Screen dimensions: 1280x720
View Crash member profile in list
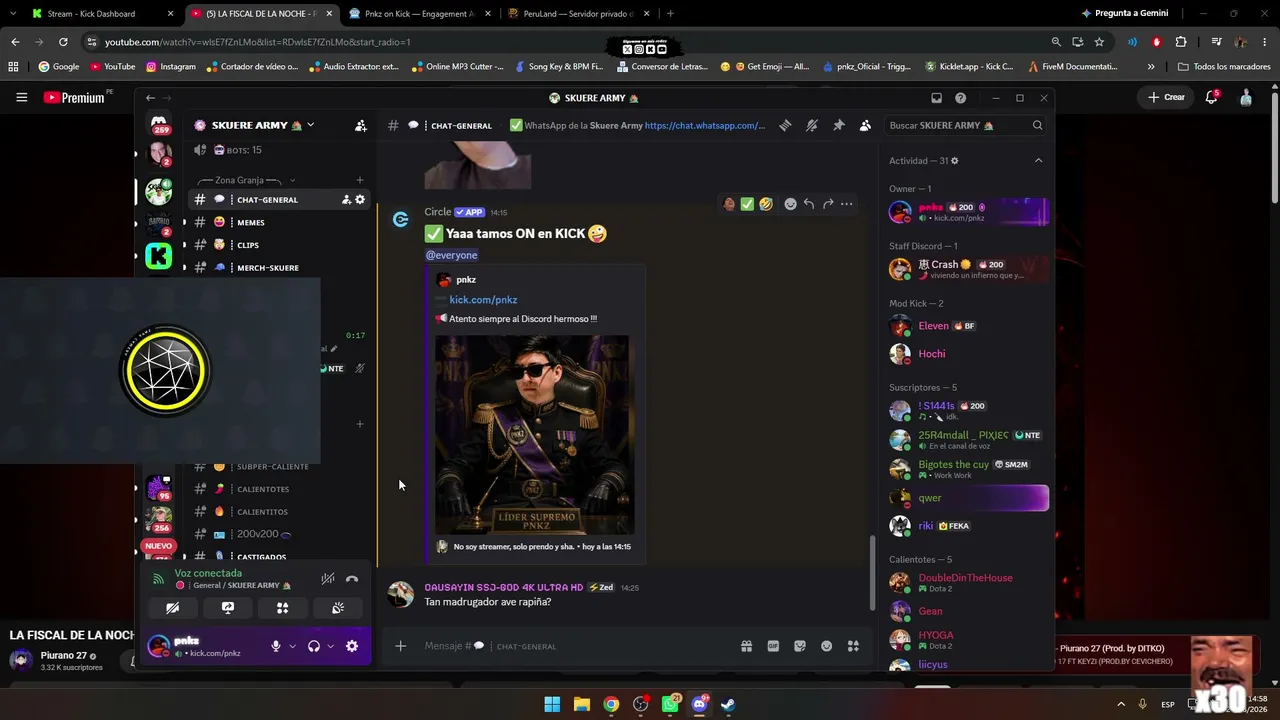pos(968,269)
